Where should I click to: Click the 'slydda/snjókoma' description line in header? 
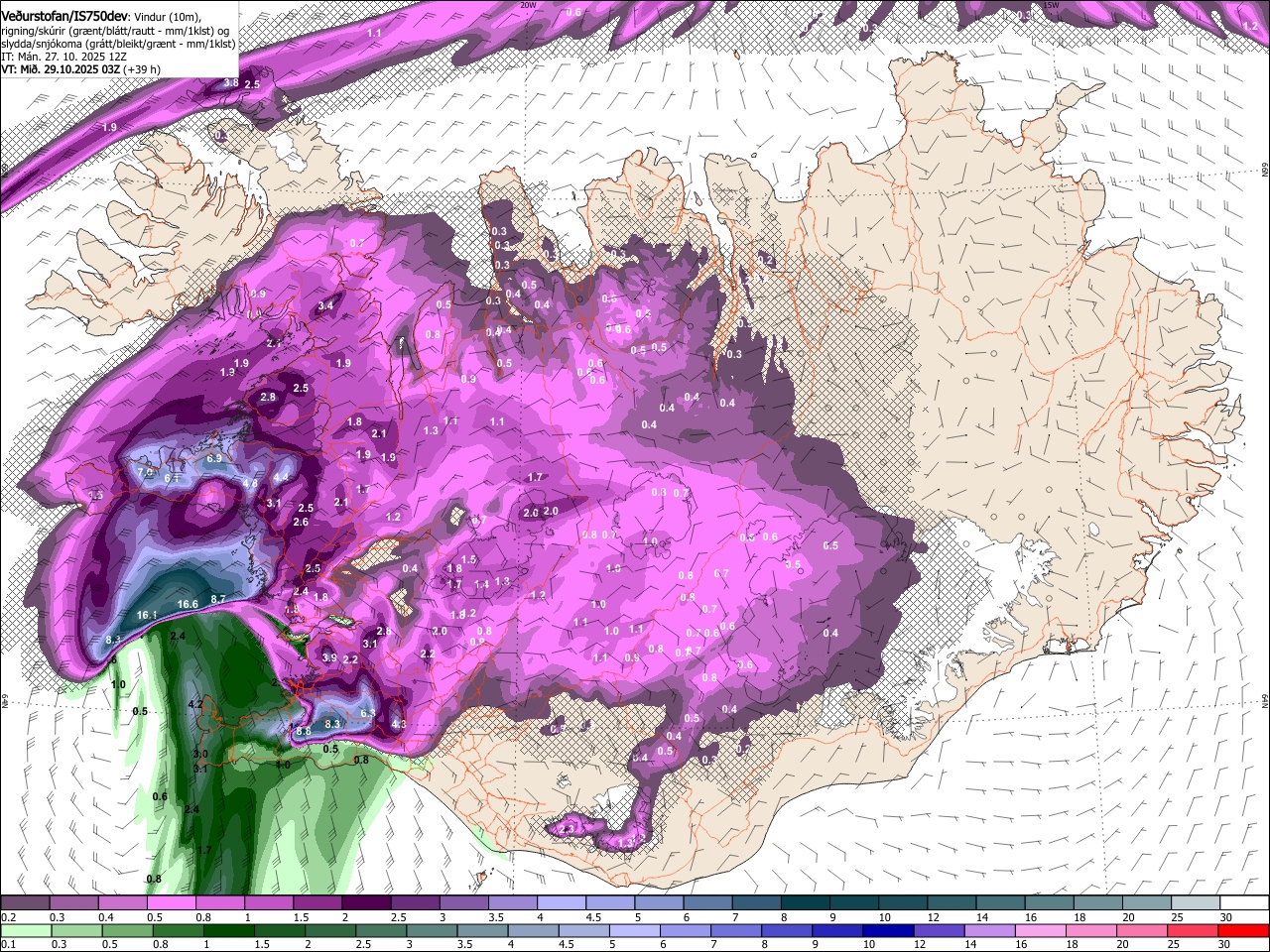coord(118,44)
